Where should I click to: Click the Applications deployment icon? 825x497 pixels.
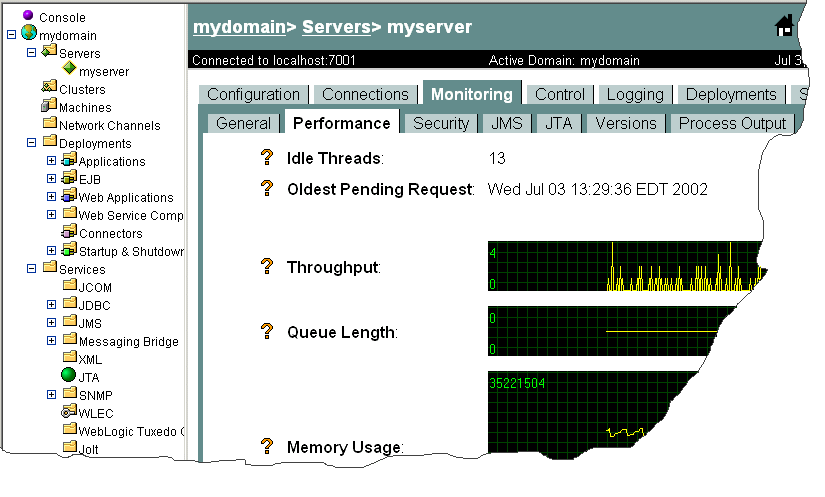69,159
